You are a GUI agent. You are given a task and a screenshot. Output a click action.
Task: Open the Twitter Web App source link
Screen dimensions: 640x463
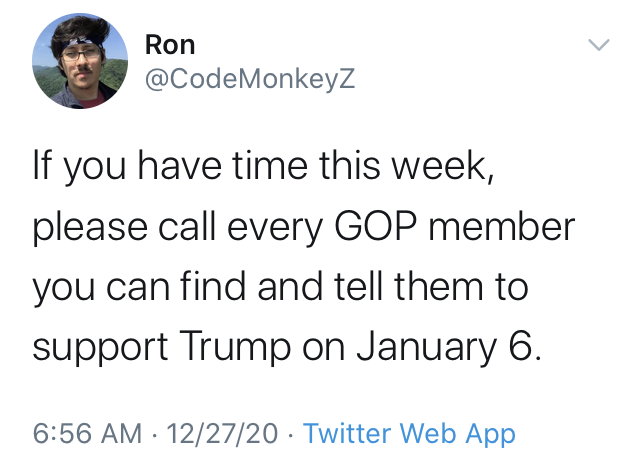409,434
